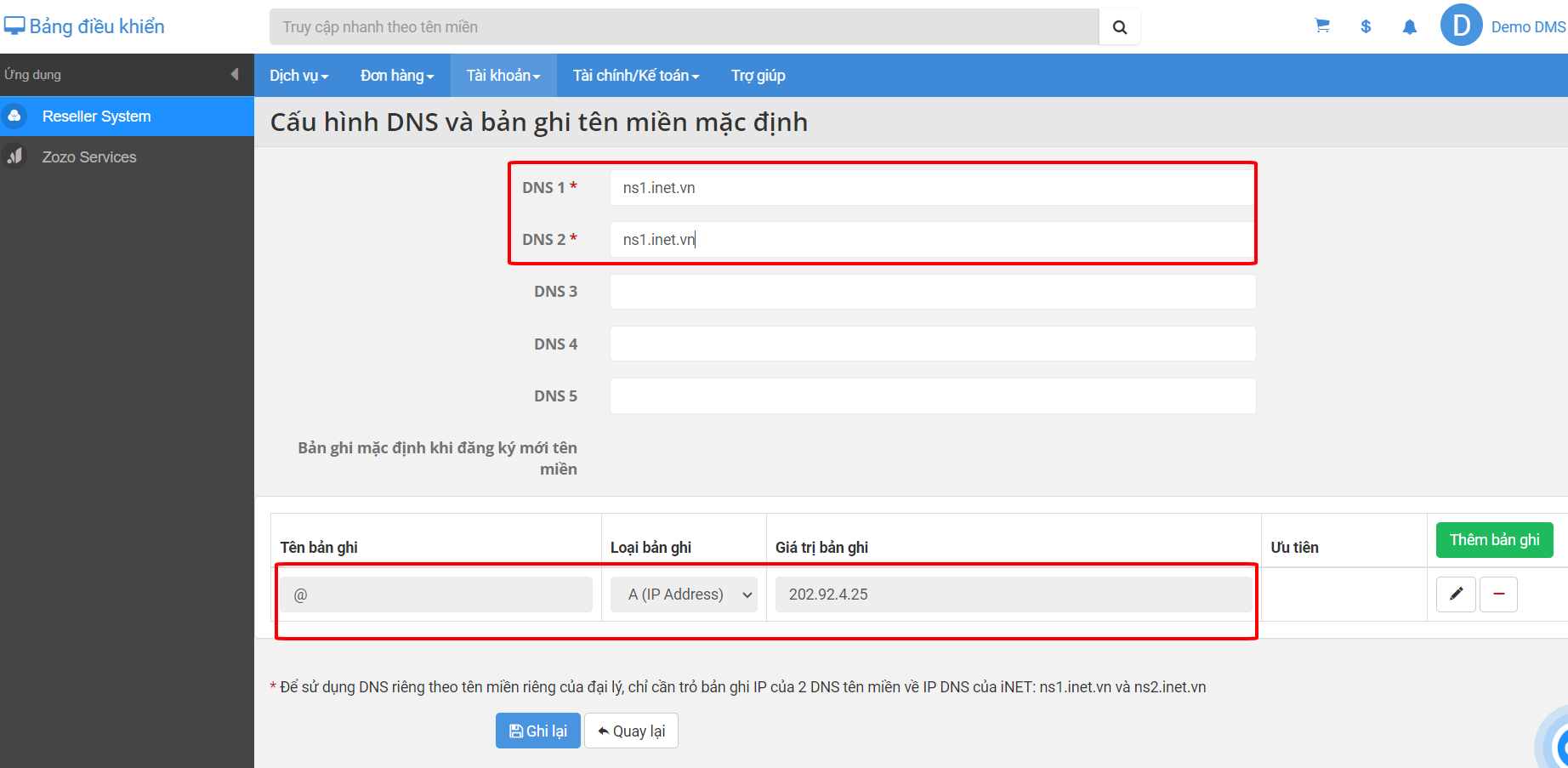Open the Tài khoản dropdown menu
Image resolution: width=1568 pixels, height=768 pixels.
click(x=503, y=76)
